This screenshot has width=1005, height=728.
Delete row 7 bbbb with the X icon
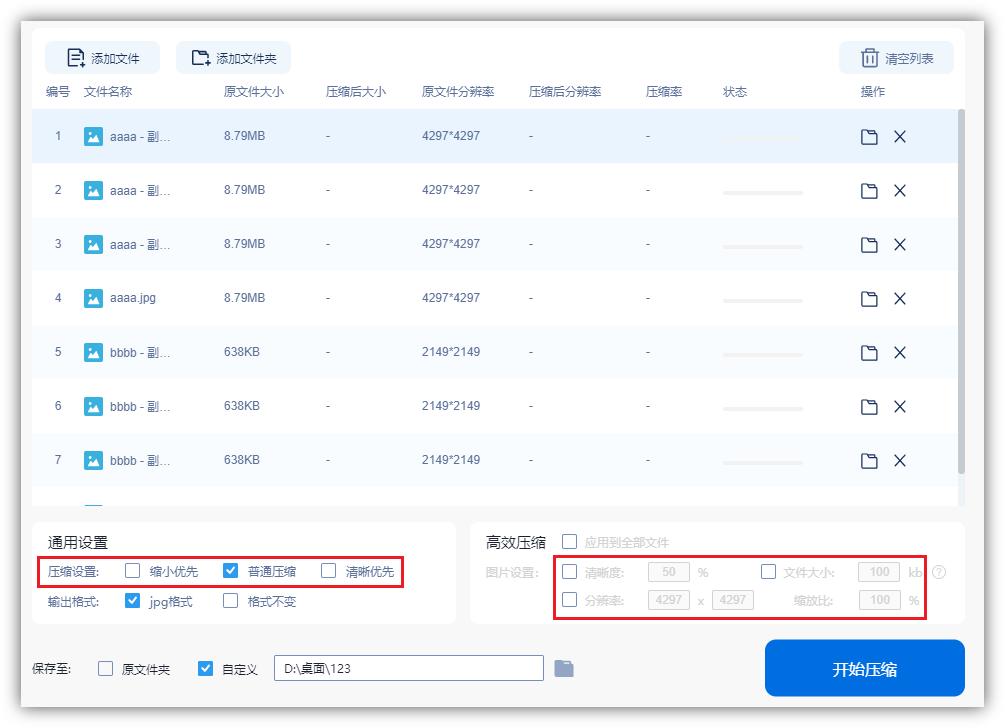(x=900, y=460)
